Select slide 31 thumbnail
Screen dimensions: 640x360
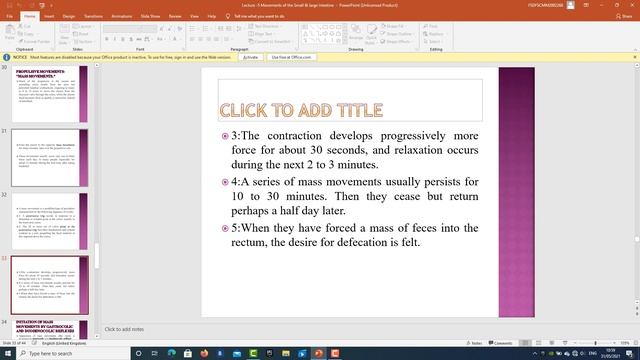[x=49, y=158]
